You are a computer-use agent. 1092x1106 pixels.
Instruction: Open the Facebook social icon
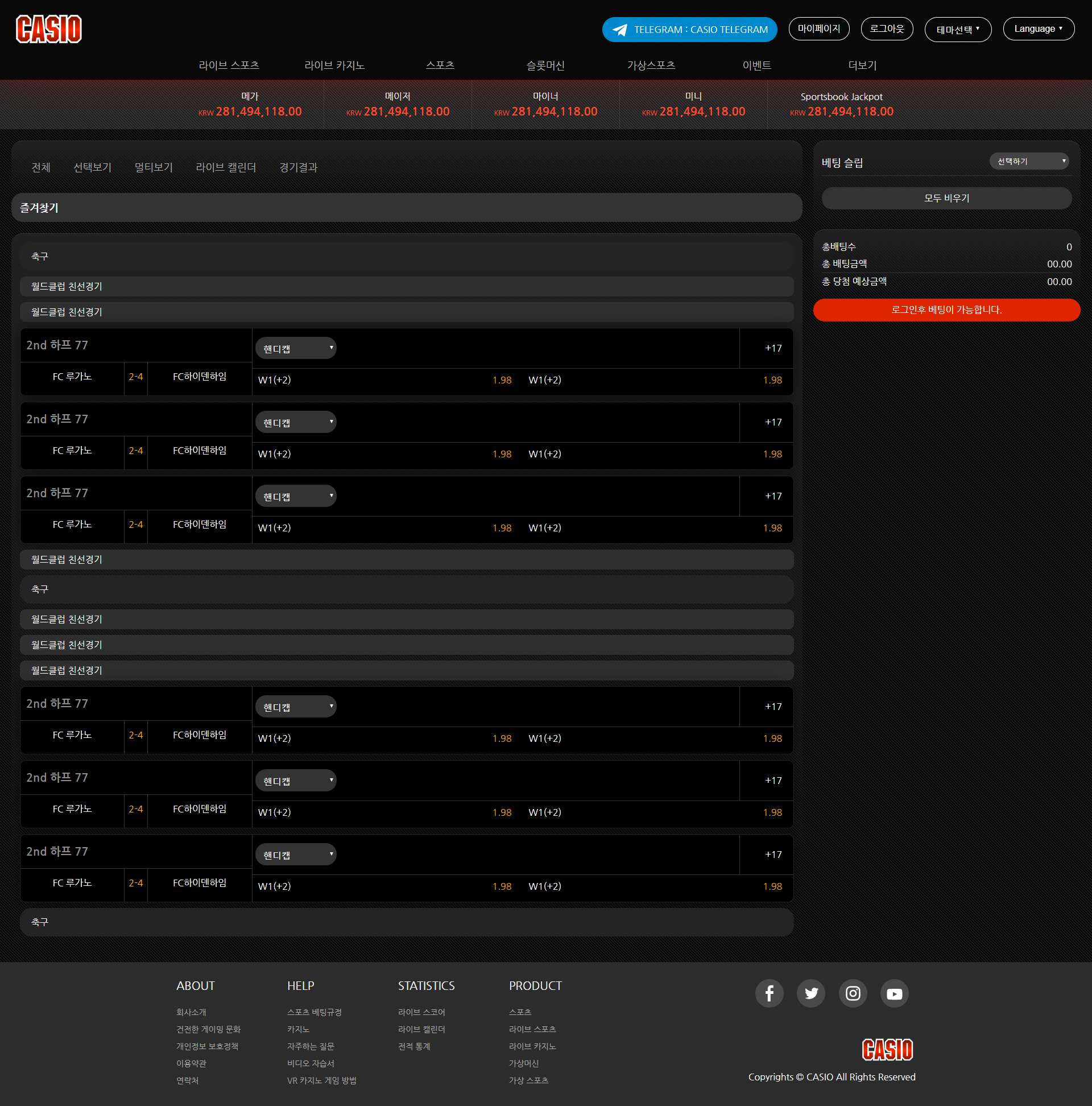coord(768,993)
